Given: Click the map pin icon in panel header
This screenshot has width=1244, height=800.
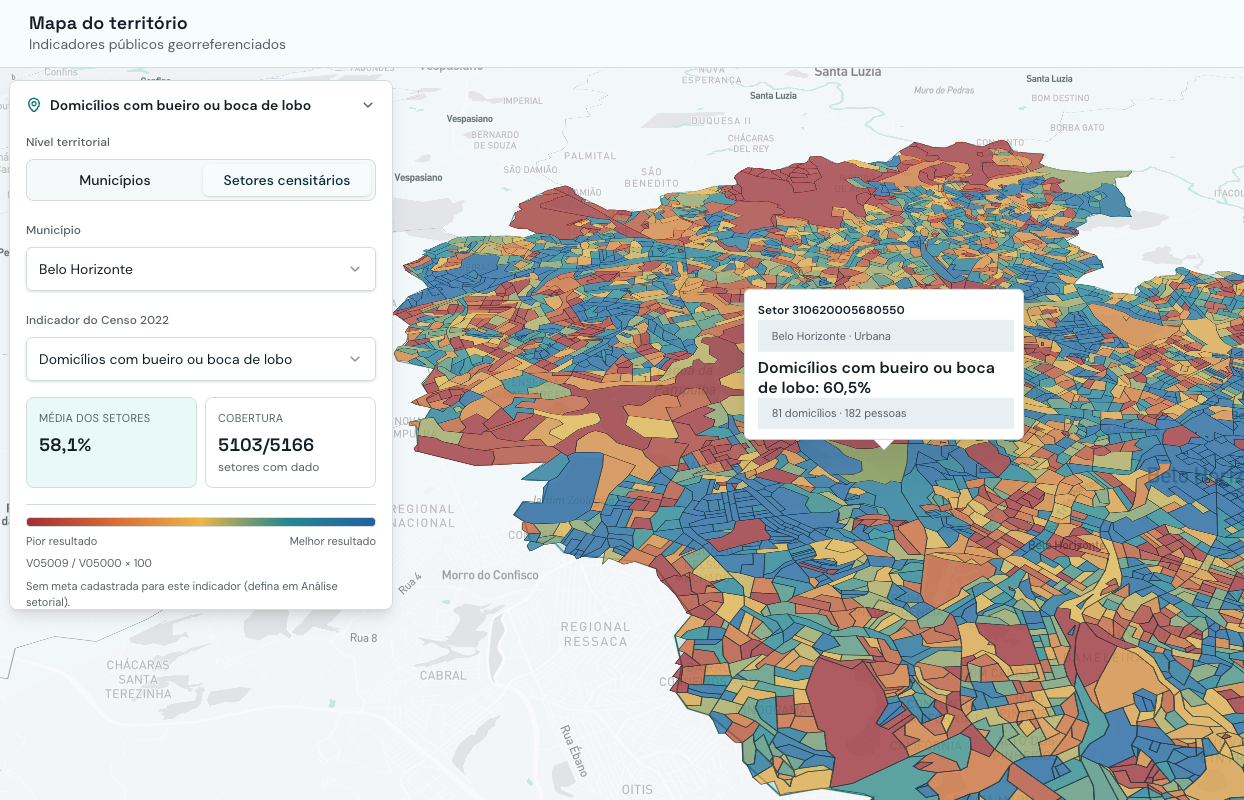Looking at the screenshot, I should 34,105.
